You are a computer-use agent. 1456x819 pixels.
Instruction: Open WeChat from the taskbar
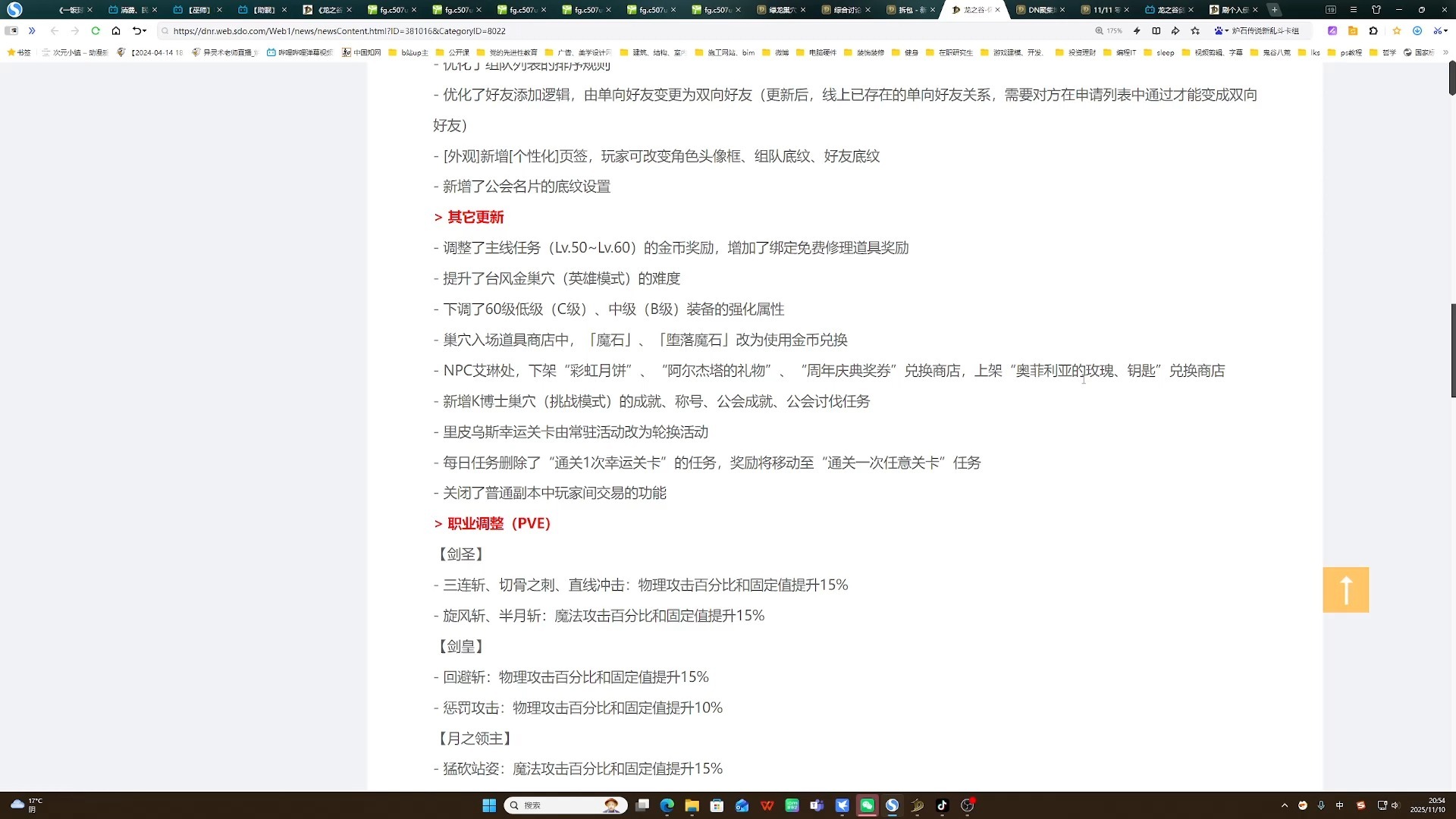coord(867,805)
